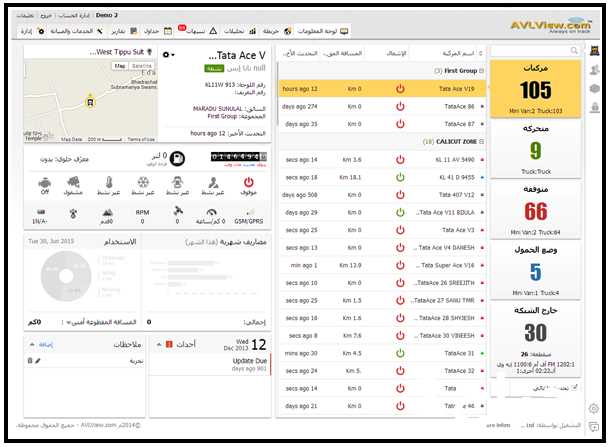Image resolution: width=610 pixels, height=447 pixels.
Task: Collapse the Notes panel arrow
Action: pos(32,344)
